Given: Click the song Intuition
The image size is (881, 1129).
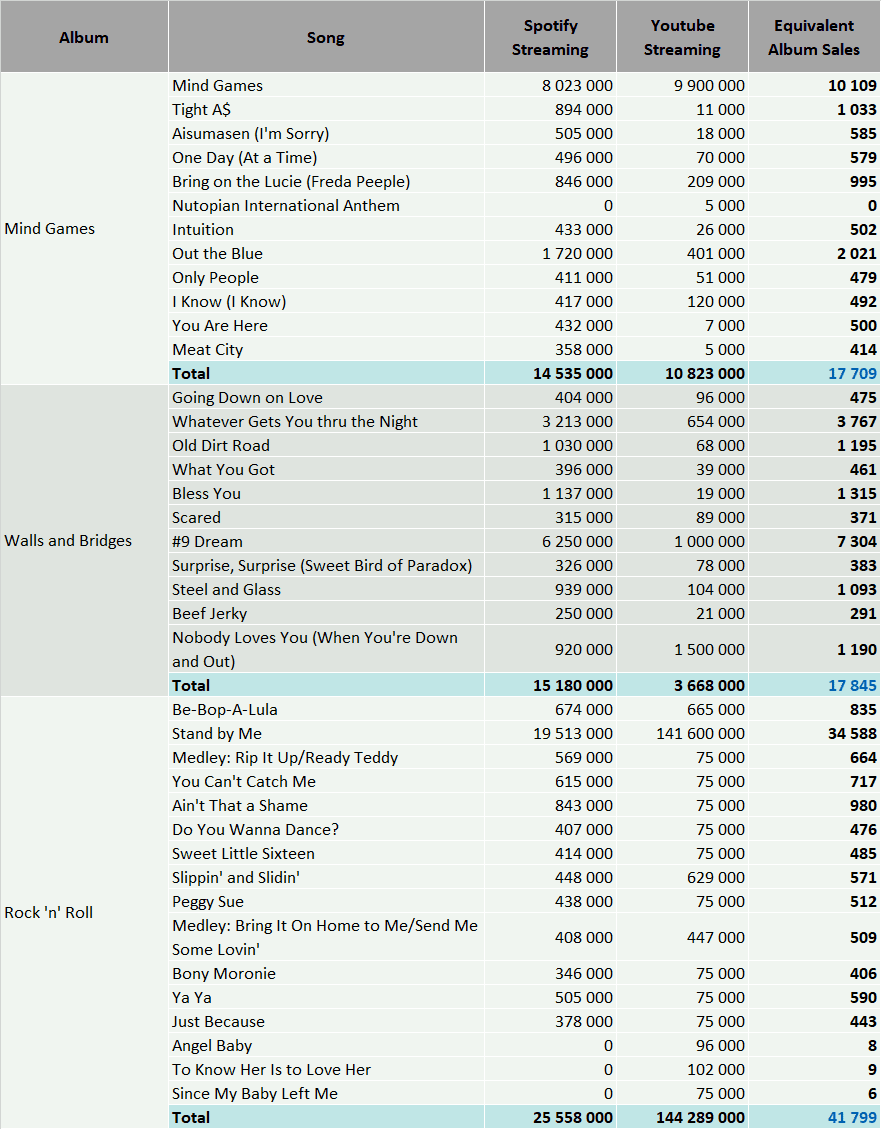Looking at the screenshot, I should coord(326,229).
